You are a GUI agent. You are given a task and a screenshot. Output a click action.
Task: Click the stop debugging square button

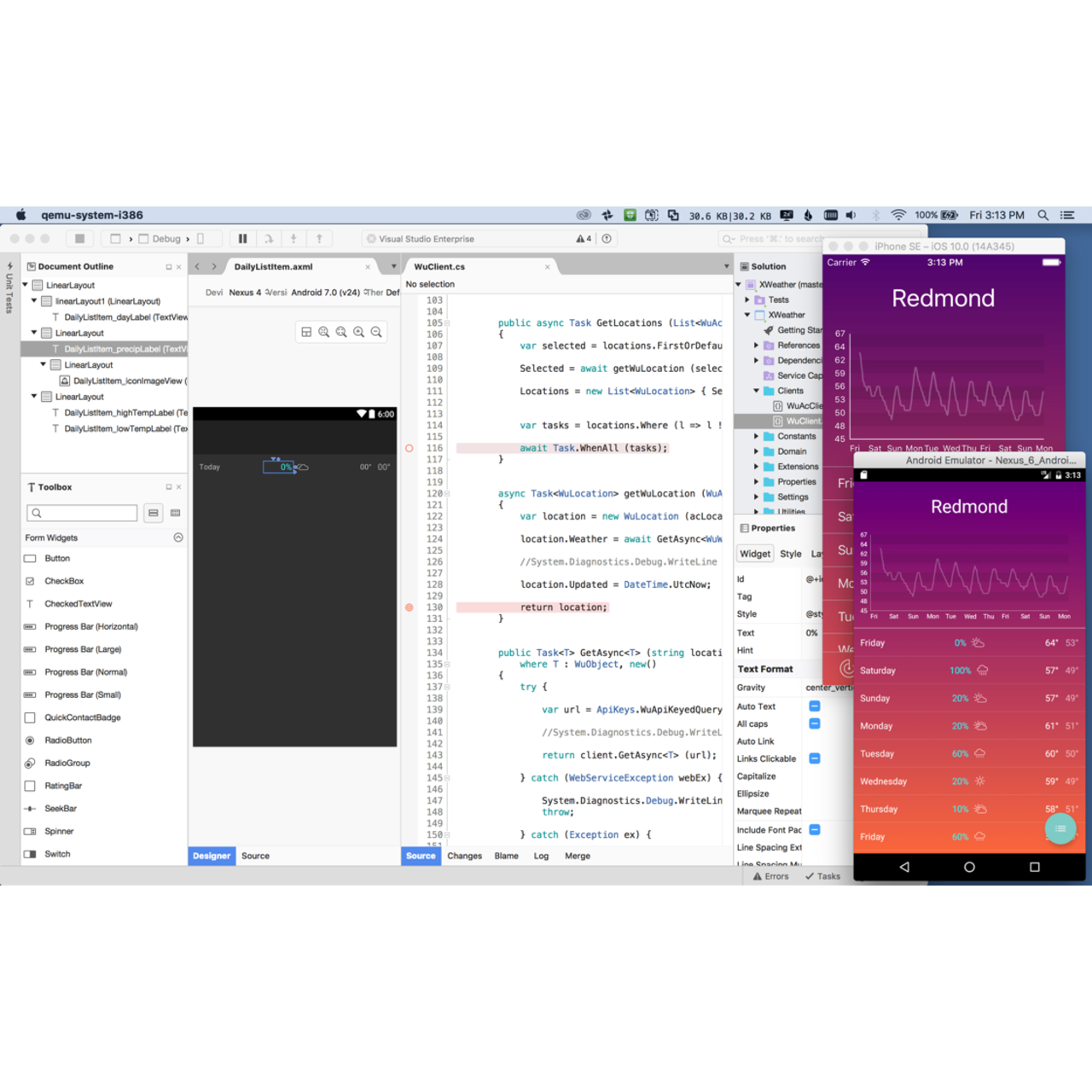pyautogui.click(x=79, y=239)
